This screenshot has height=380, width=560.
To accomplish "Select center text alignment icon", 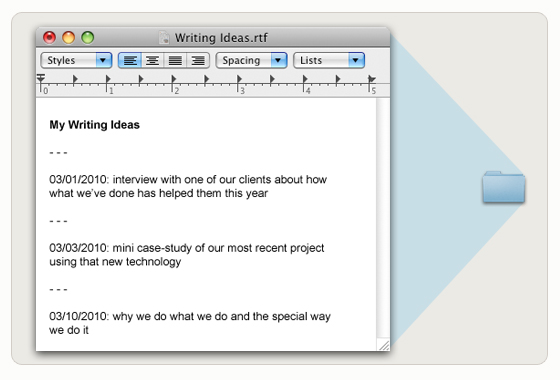I will point(152,60).
